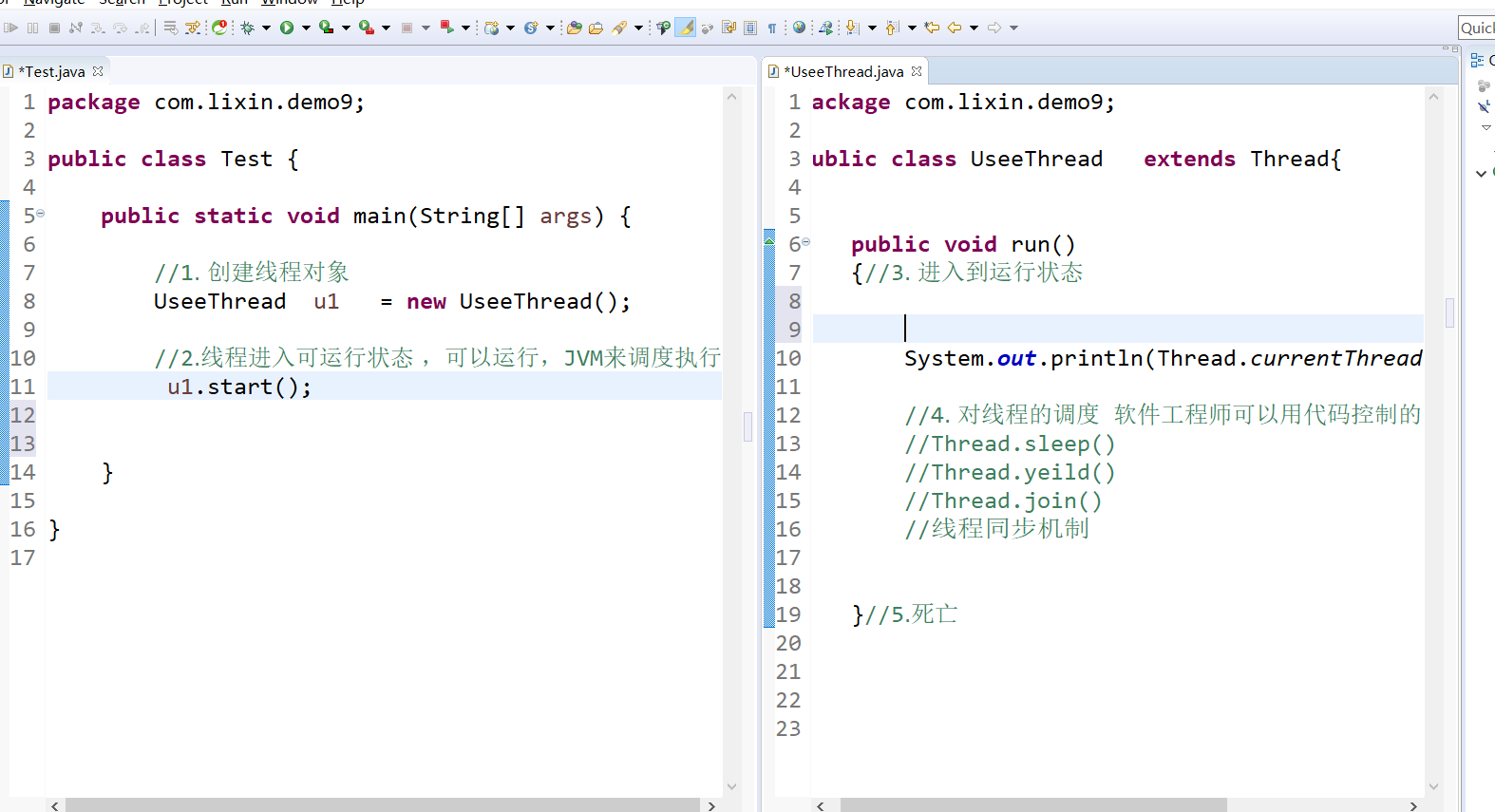Toggle the Word Wrap icon
This screenshot has height=812, width=1495.
tap(729, 28)
